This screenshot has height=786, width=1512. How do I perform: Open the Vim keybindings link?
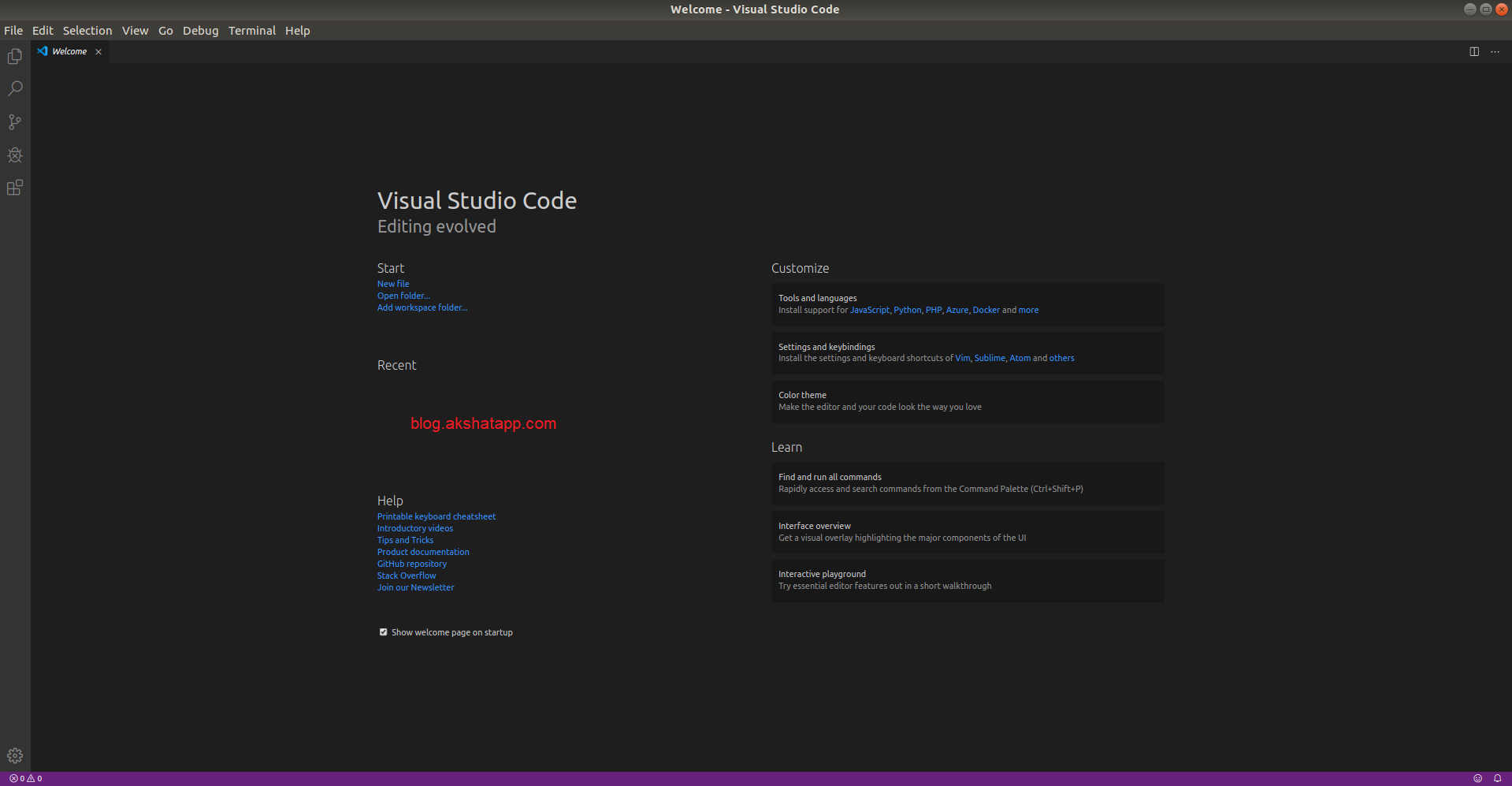[x=962, y=358]
